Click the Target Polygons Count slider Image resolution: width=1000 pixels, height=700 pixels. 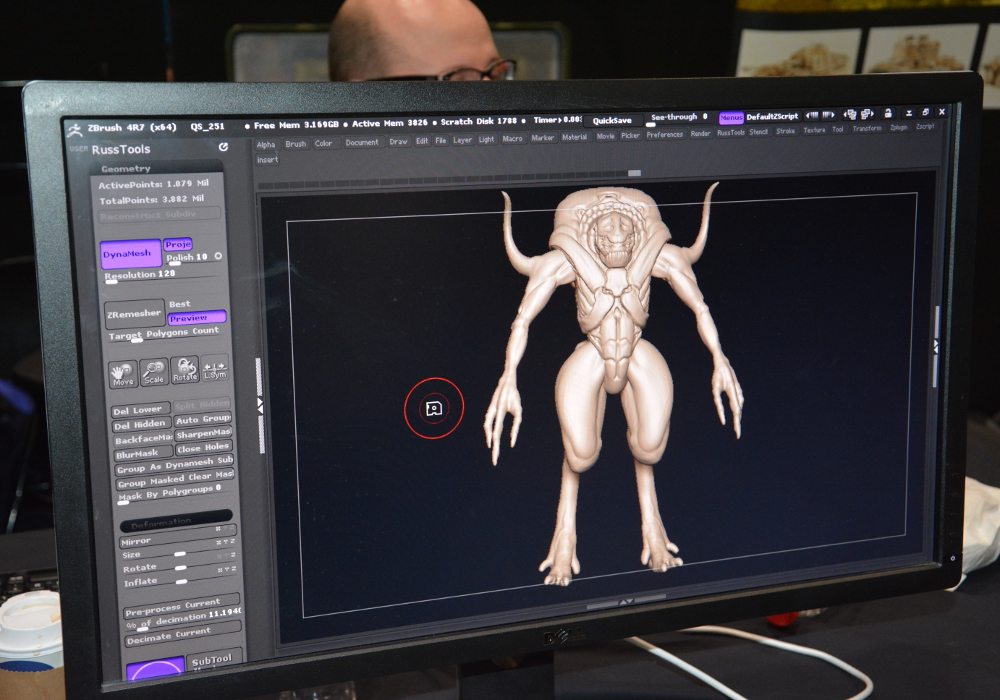coord(166,333)
